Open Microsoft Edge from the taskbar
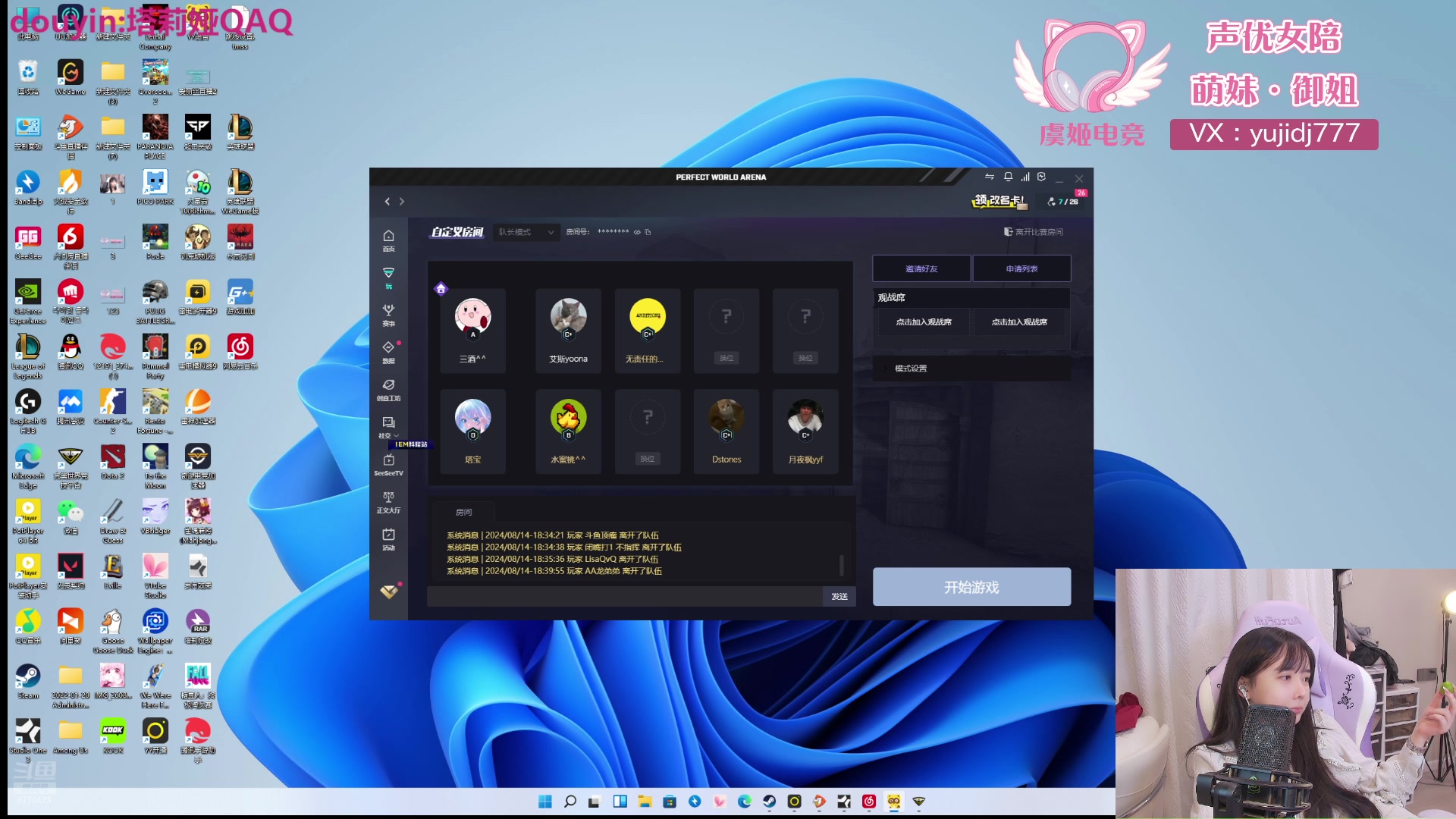 pos(745,802)
